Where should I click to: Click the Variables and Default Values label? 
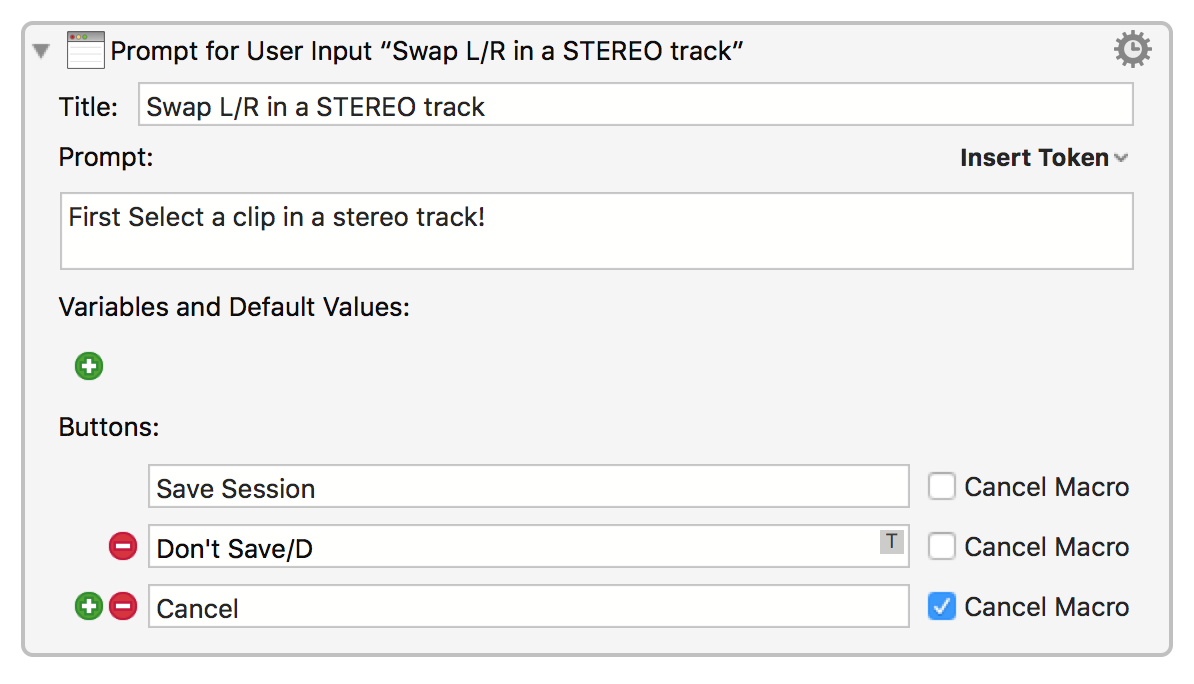click(234, 307)
